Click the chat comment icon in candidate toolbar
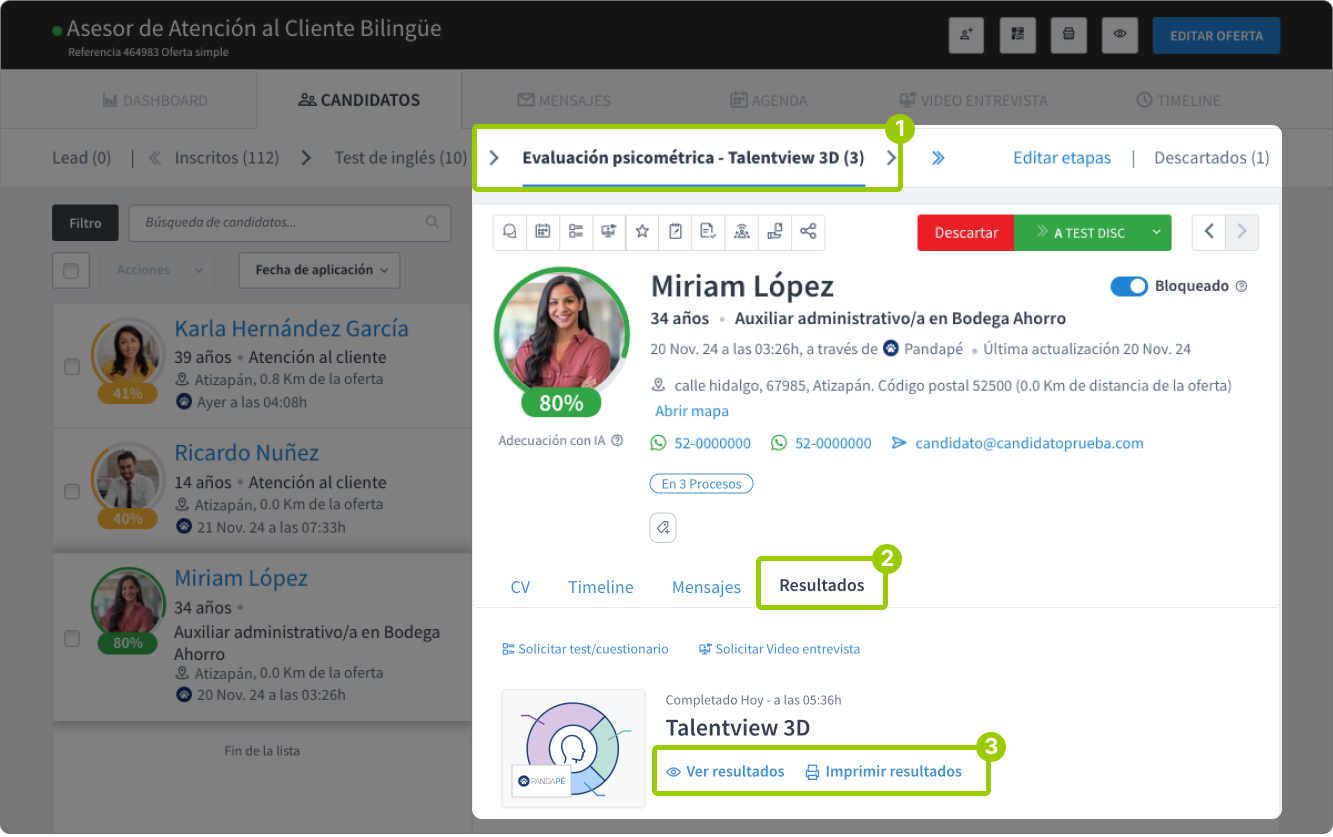The image size is (1333, 837). [x=510, y=232]
